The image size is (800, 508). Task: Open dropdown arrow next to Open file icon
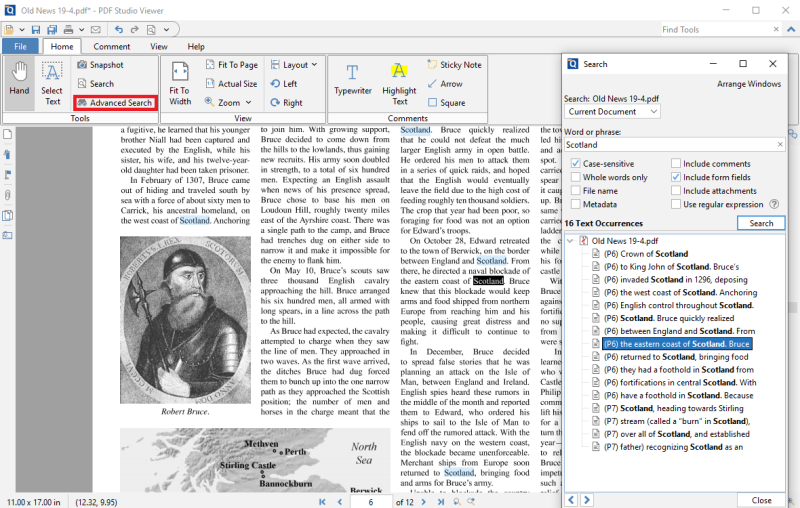22,30
